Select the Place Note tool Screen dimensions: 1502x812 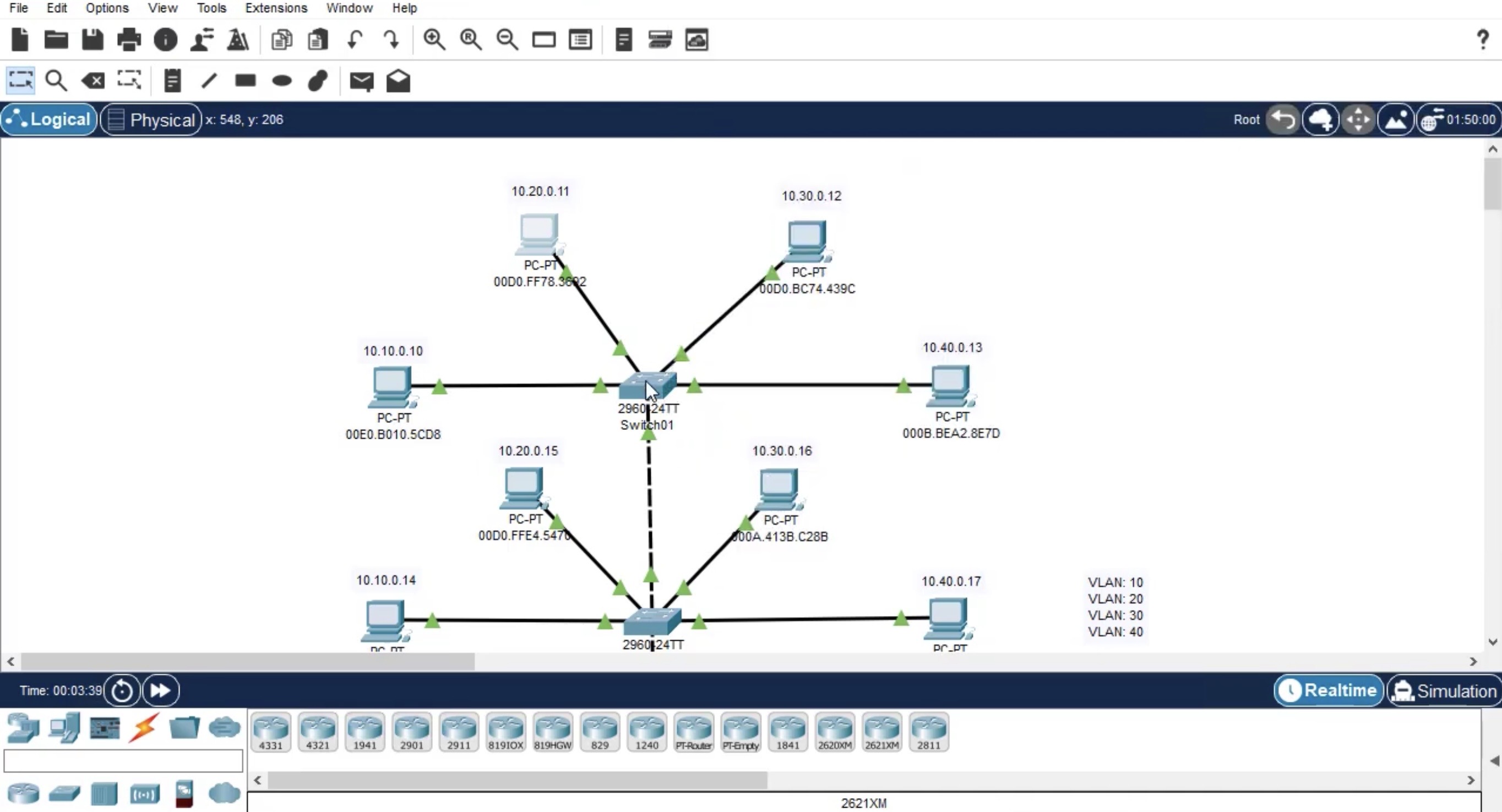pos(172,80)
